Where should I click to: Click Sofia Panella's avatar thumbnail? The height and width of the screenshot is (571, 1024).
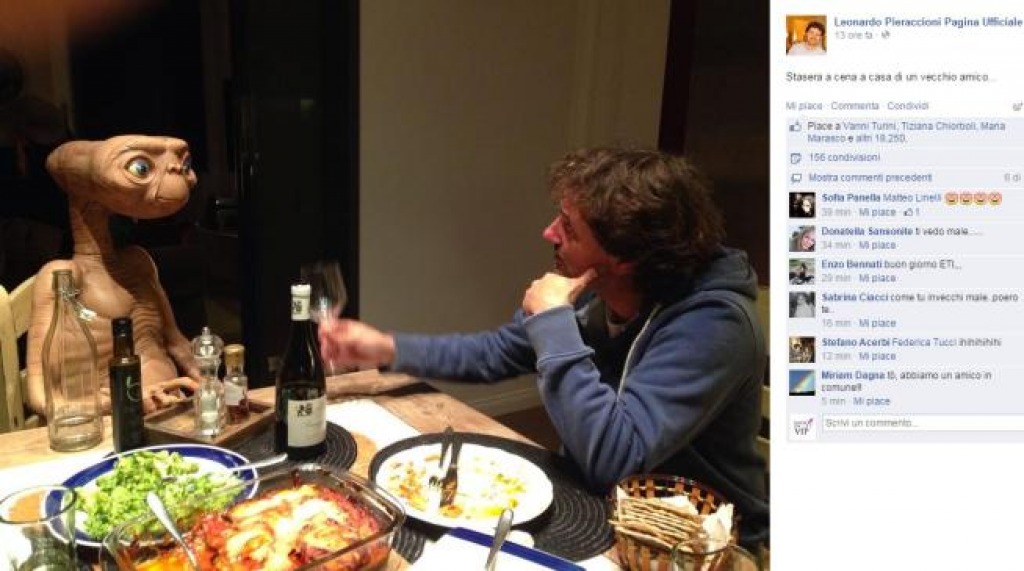click(802, 204)
